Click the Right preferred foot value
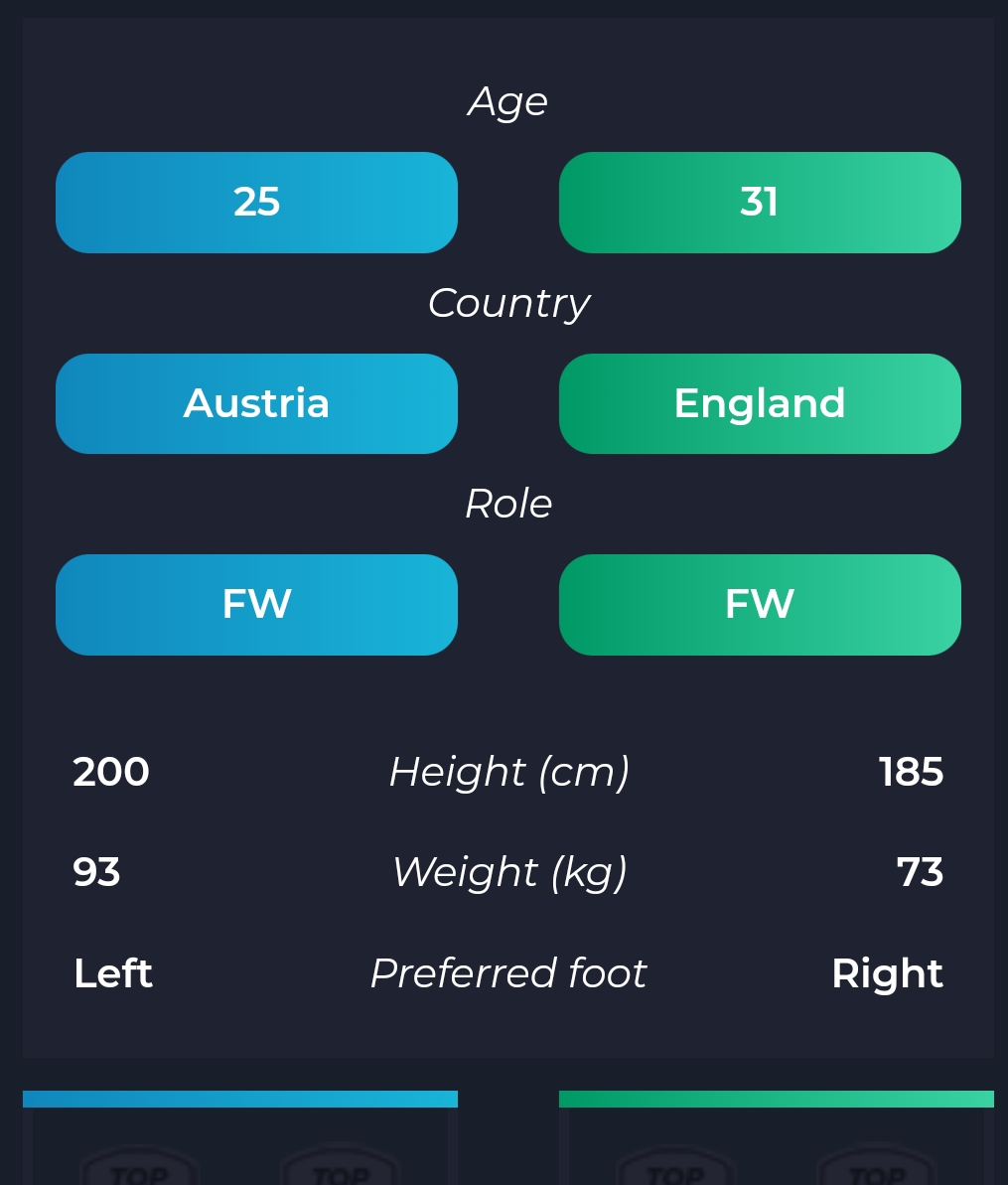This screenshot has width=1008, height=1185. click(x=887, y=973)
